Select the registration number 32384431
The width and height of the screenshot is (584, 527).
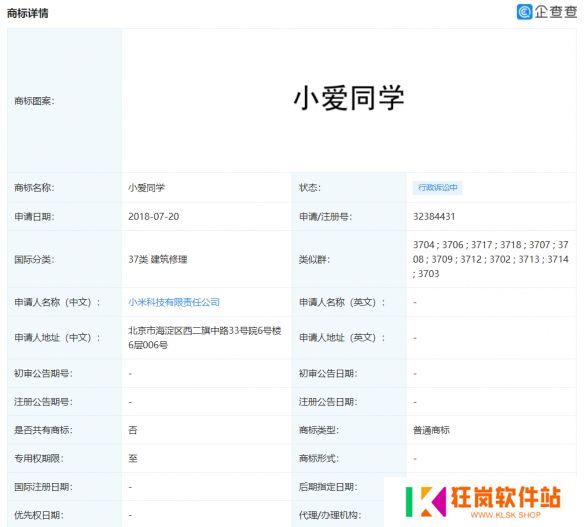point(434,217)
